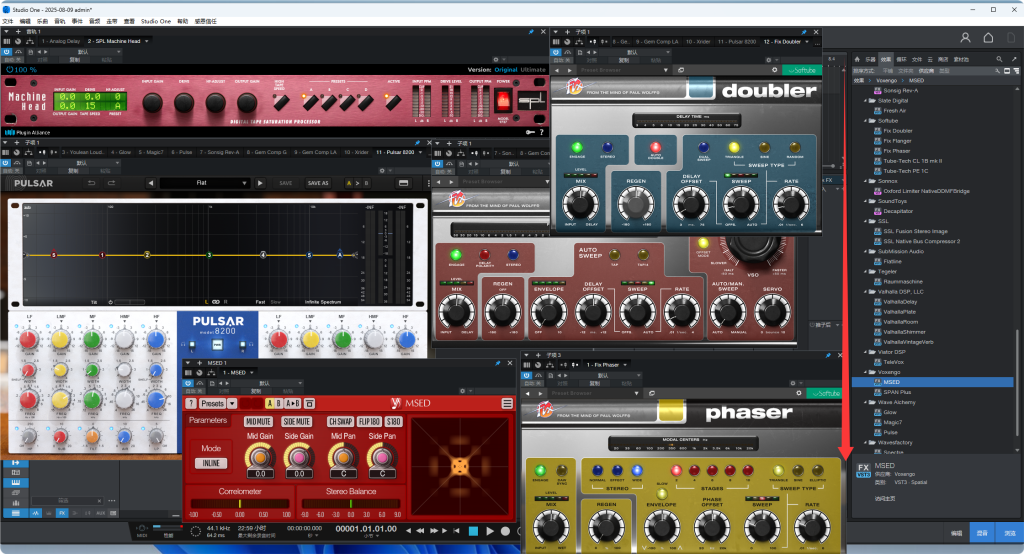Image resolution: width=1024 pixels, height=554 pixels.
Task: Click MSED A▸B copy button
Action: point(293,404)
